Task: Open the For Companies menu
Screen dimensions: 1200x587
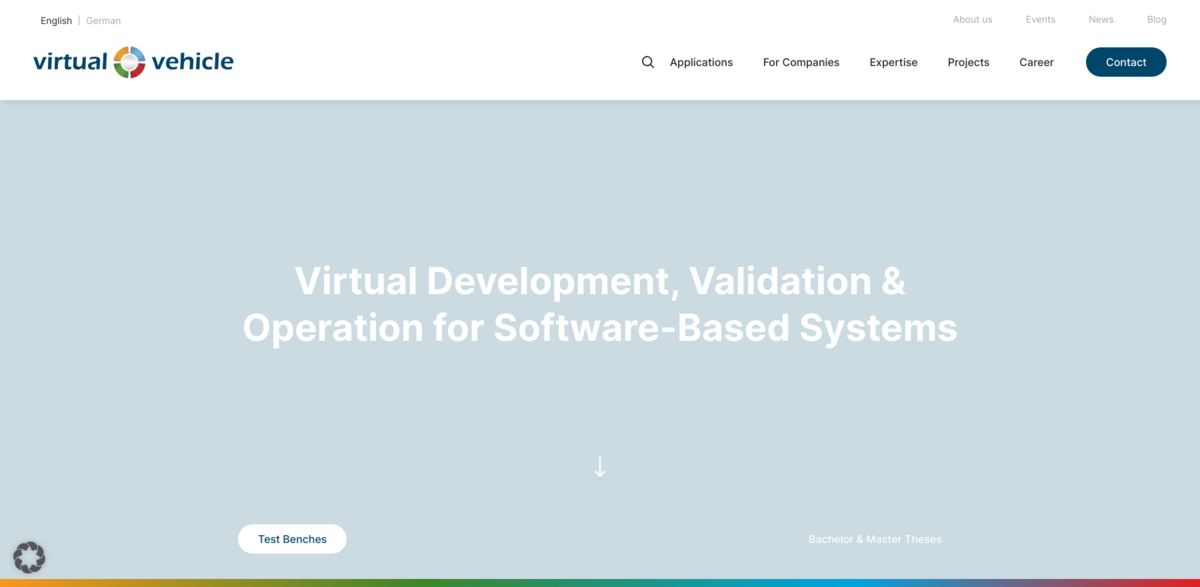Action: (x=800, y=62)
